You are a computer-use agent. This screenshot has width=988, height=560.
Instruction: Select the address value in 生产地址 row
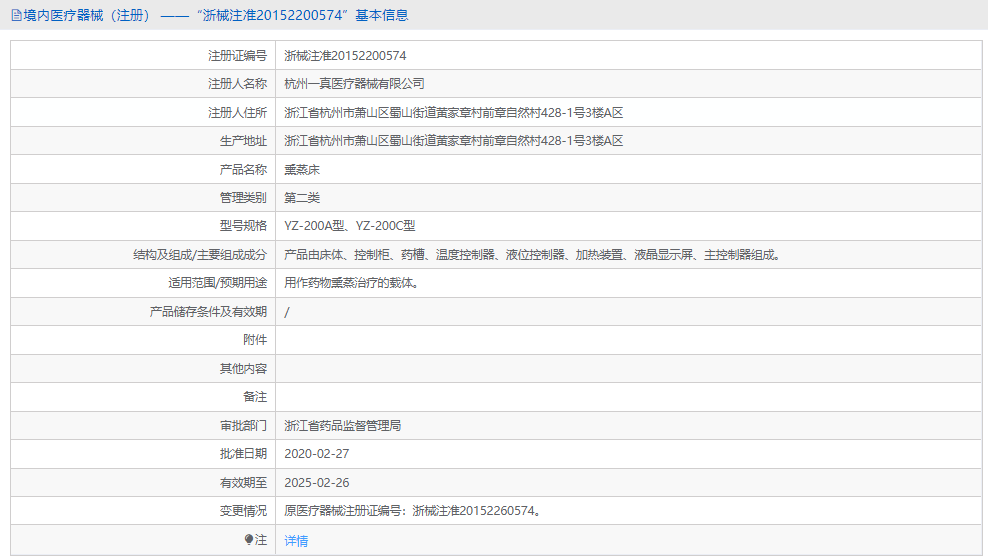click(454, 140)
